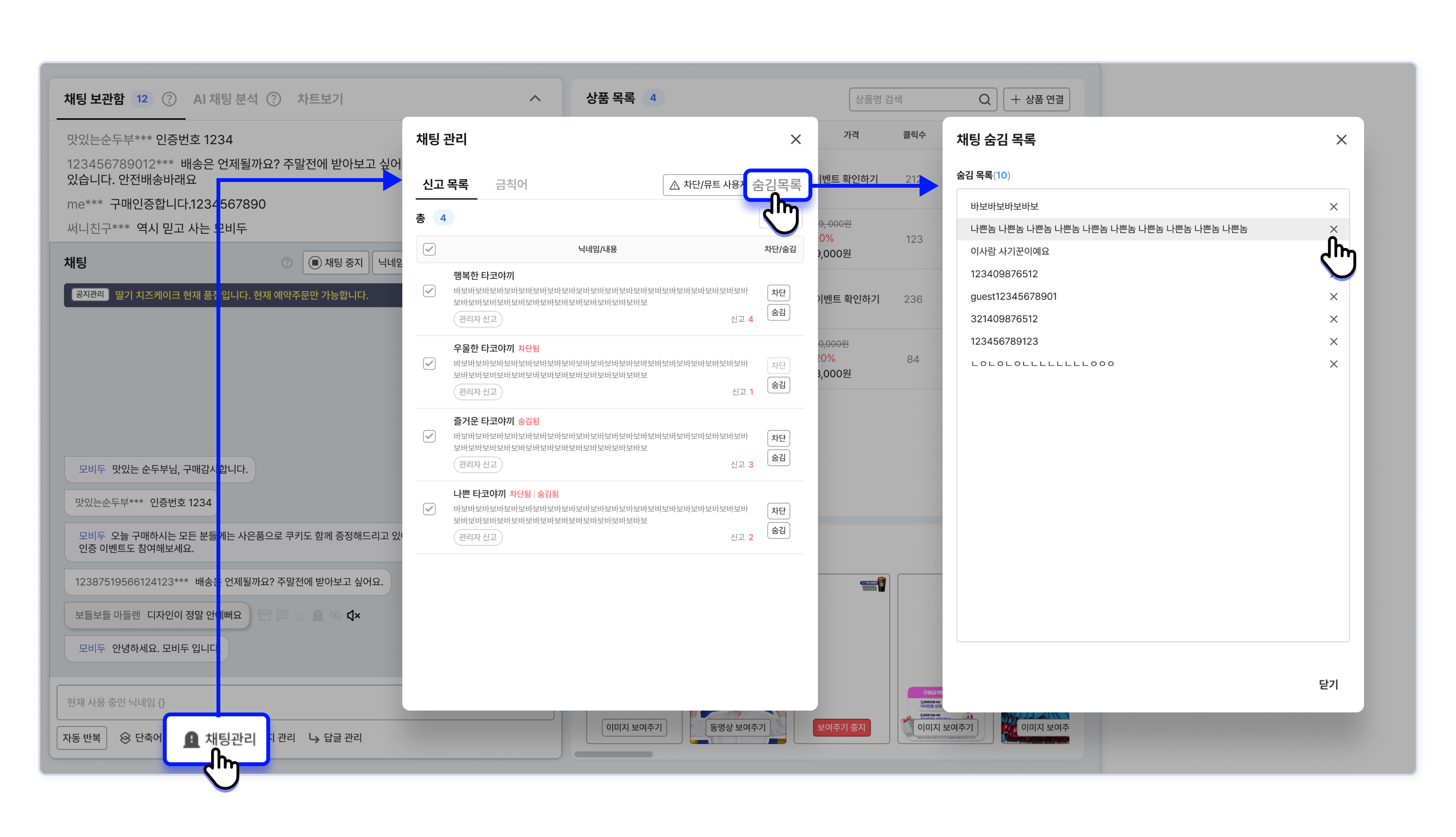Viewport: 1456px width, 837px height.
Task: Uncheck the 행복한 타코야끼 report checkbox
Action: 429,291
